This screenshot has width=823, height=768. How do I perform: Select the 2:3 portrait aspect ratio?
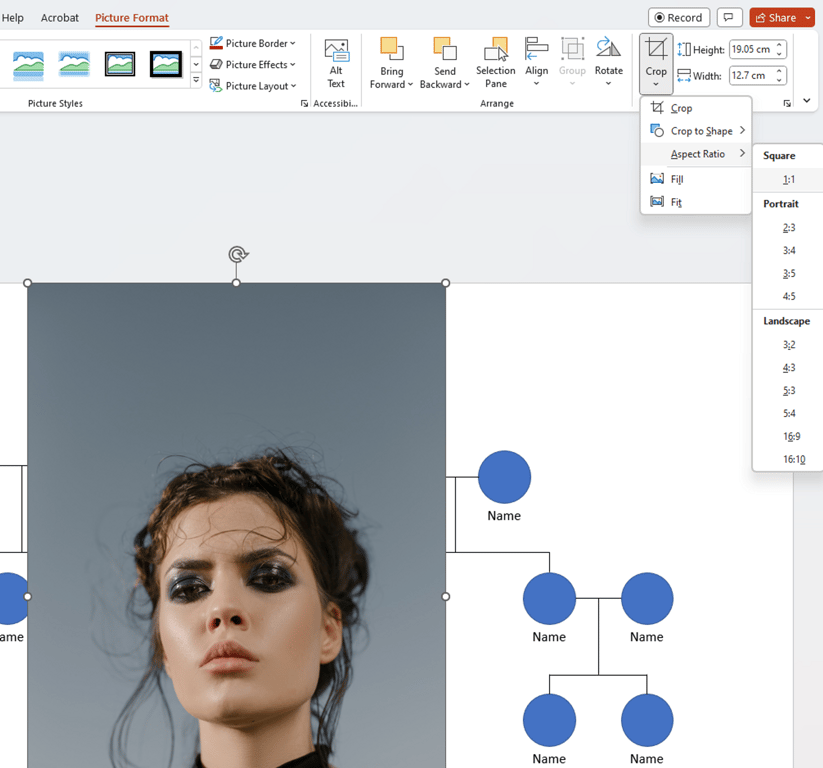tap(788, 228)
